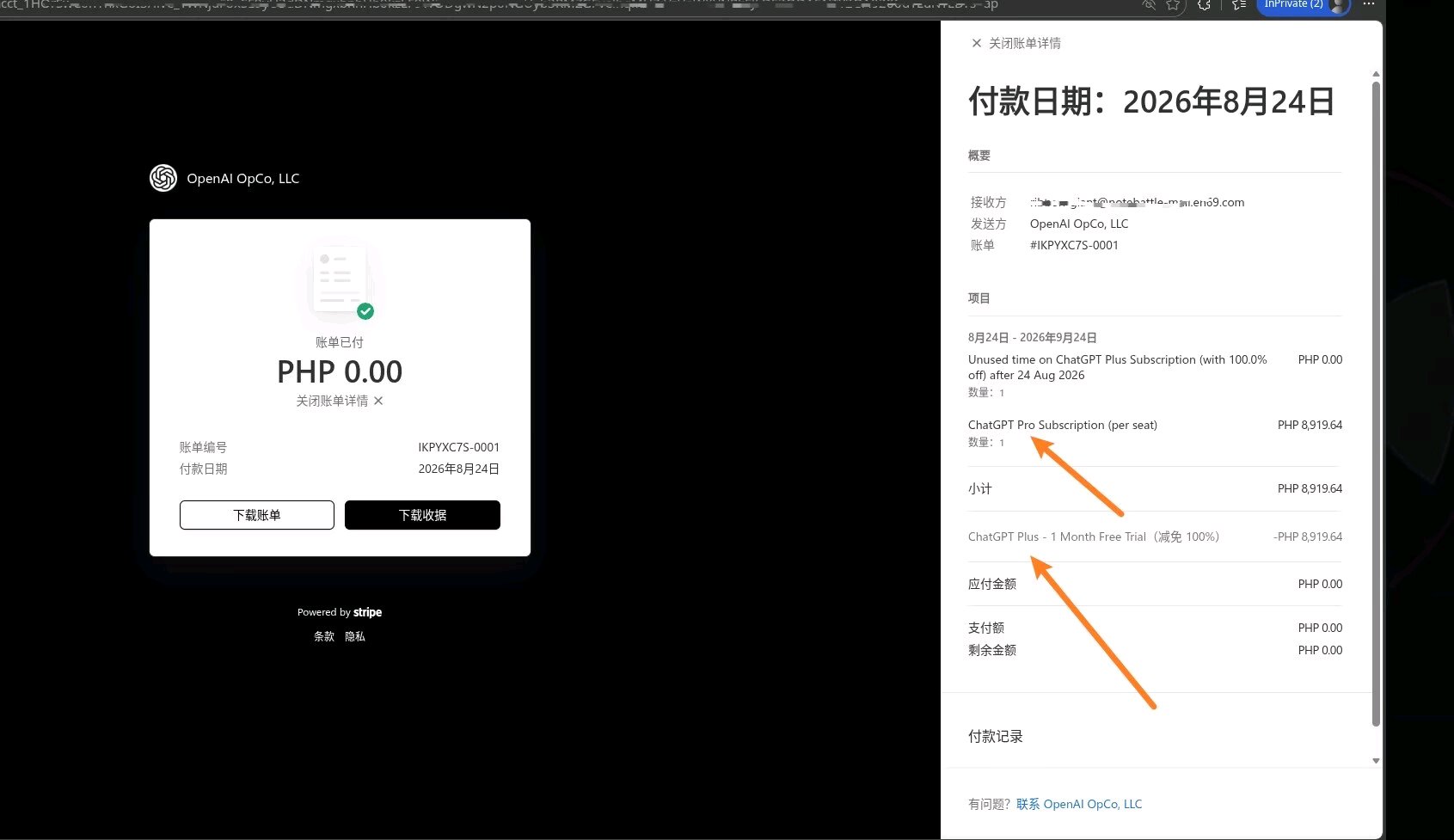The width and height of the screenshot is (1454, 840).
Task: Click the discount amount -PHP 8,919.64
Action: [x=1308, y=536]
